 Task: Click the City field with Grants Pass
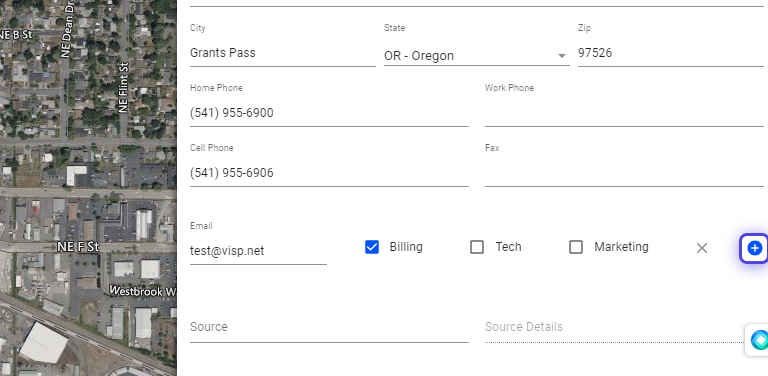283,53
